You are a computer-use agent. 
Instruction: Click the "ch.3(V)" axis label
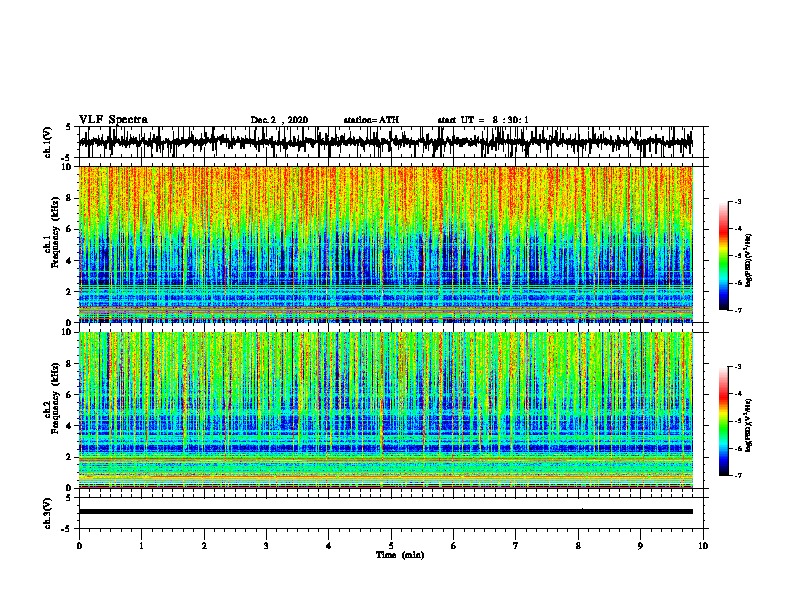48,514
